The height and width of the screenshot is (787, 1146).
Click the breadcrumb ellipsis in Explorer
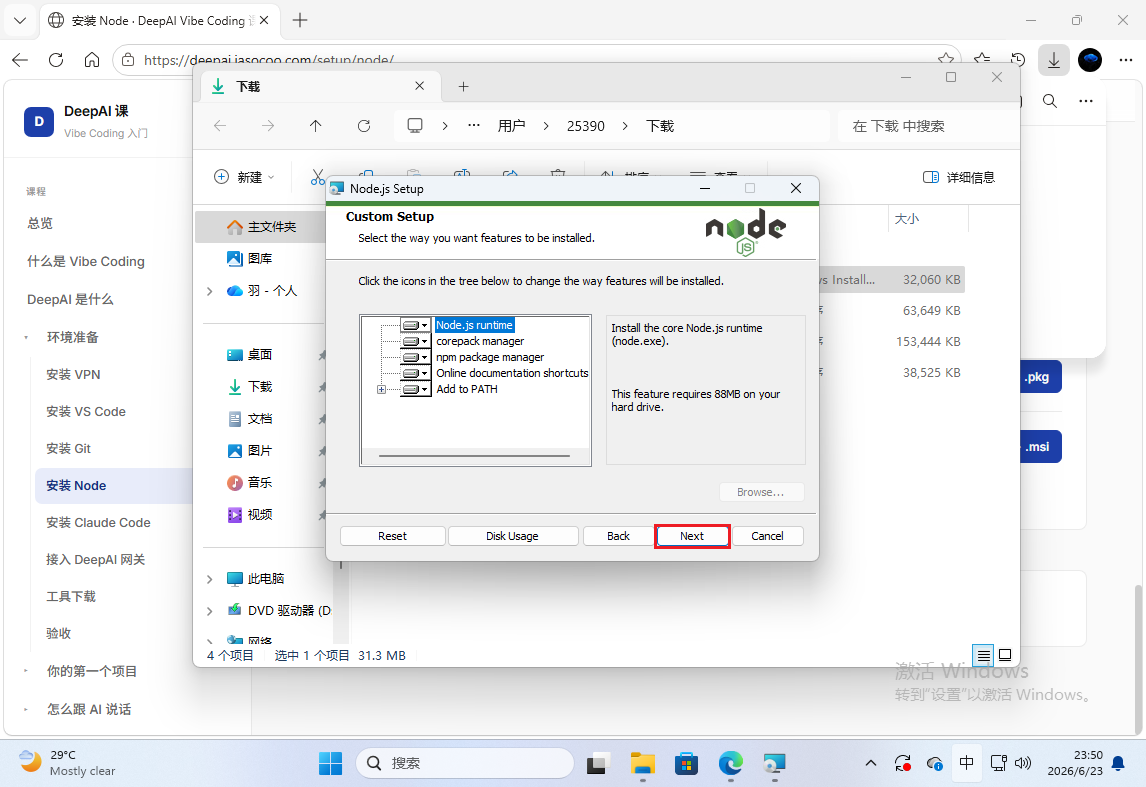coord(474,126)
